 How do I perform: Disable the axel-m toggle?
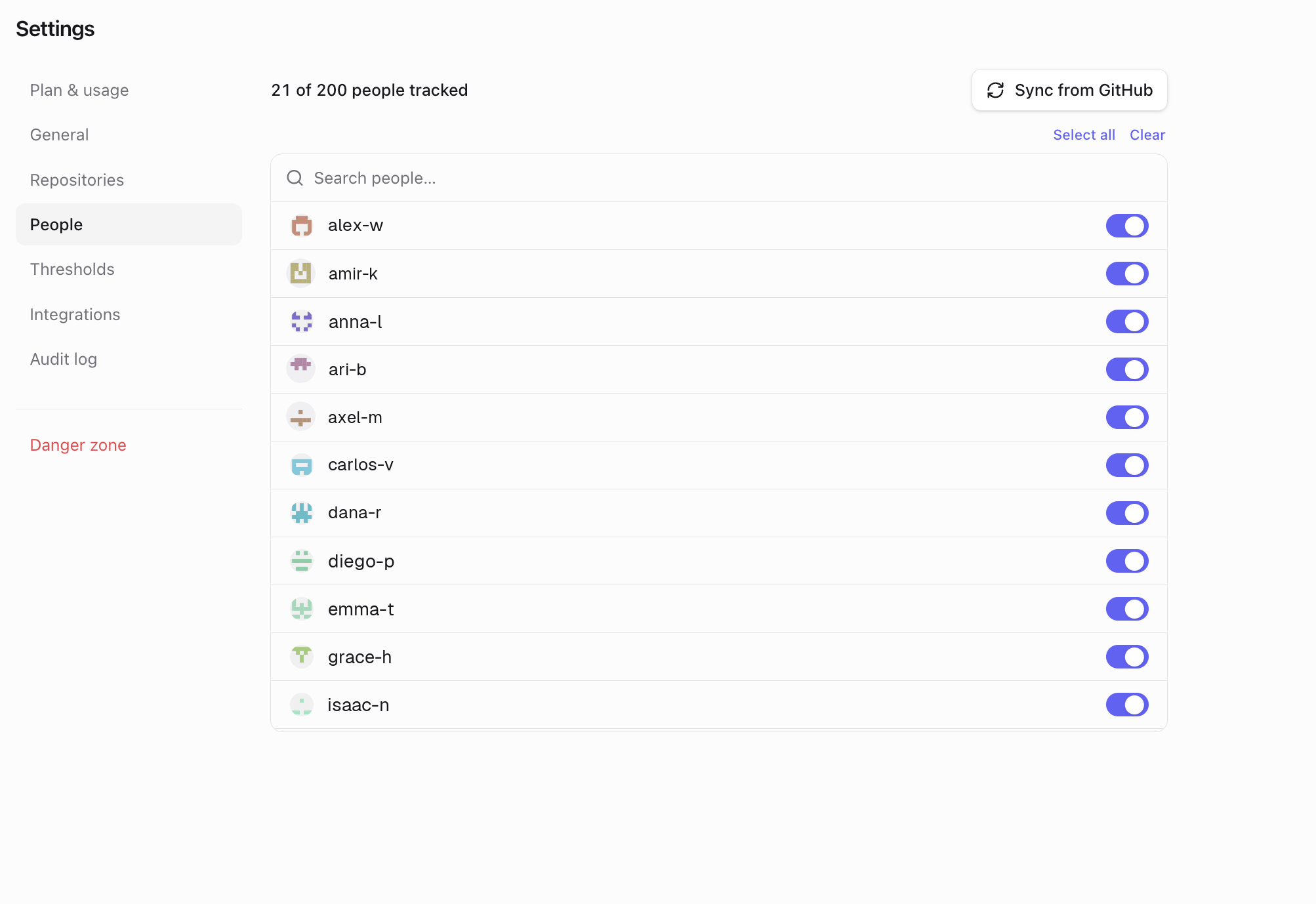point(1127,417)
